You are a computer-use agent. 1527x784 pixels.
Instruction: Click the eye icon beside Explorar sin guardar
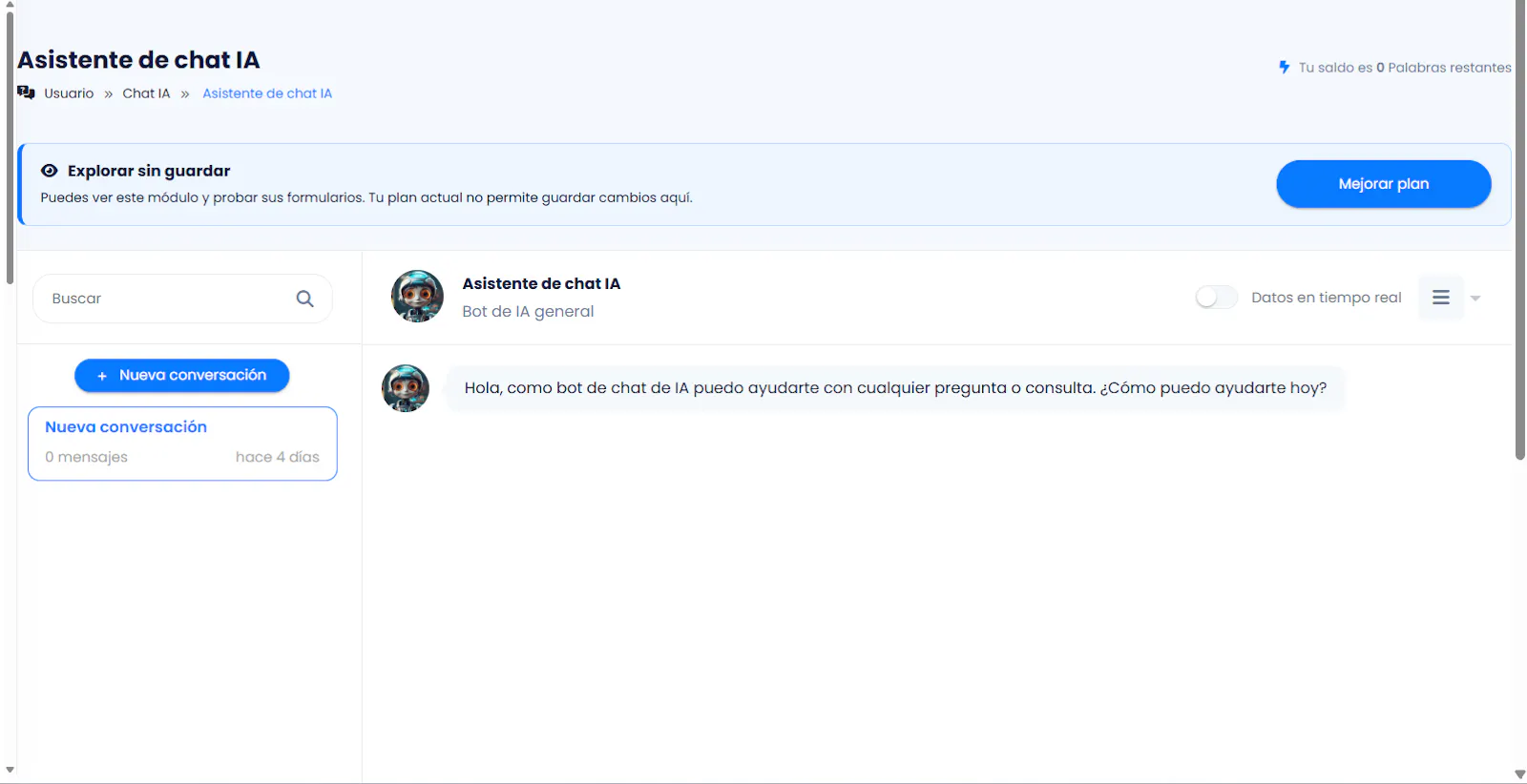(50, 171)
